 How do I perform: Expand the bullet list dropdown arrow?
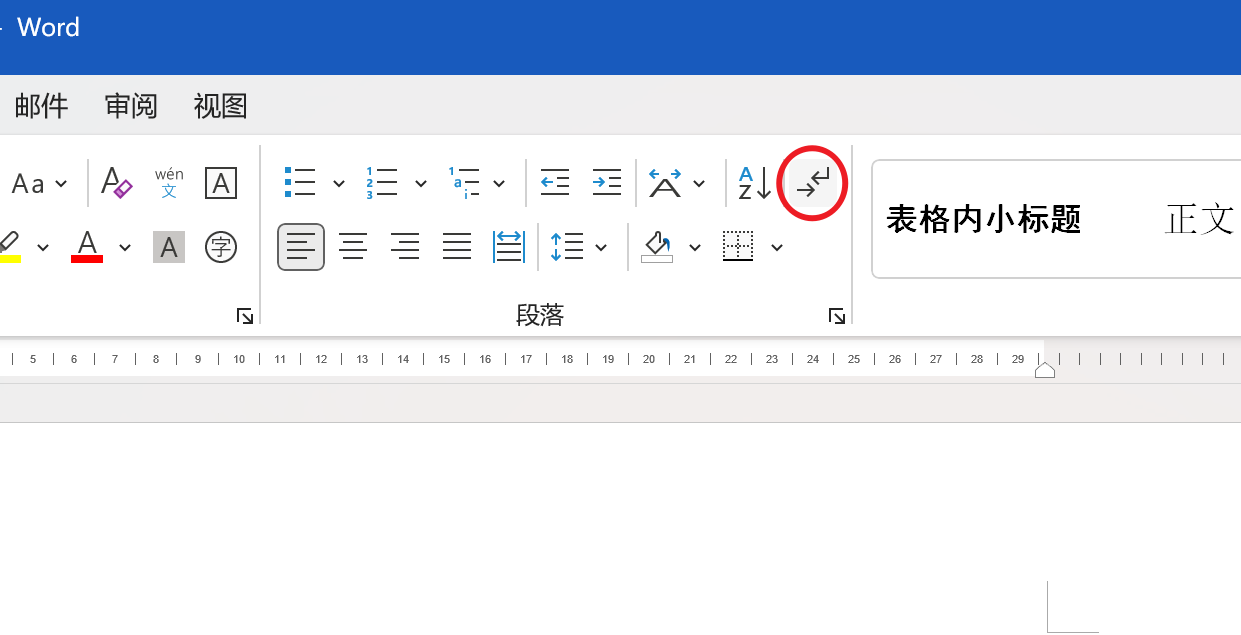[x=339, y=183]
